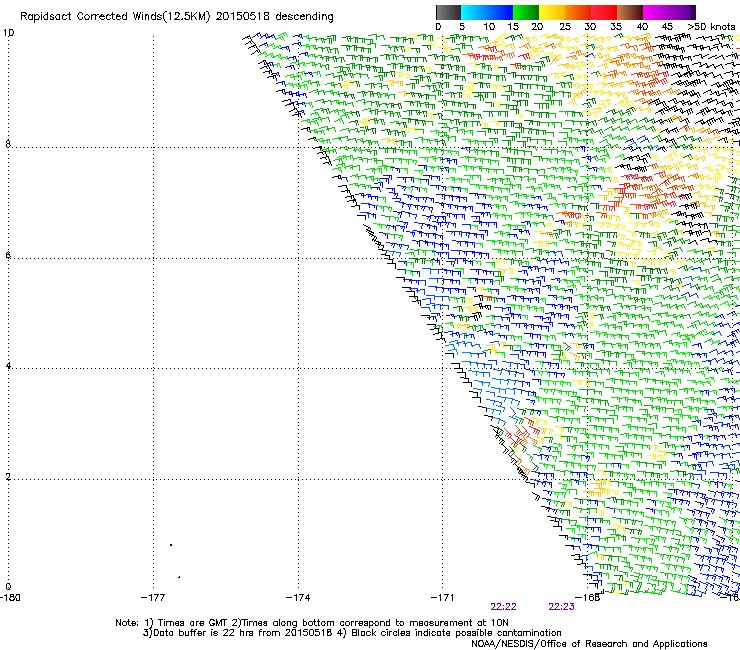Click the '22:22' purple time label
This screenshot has height=650, width=740.
pos(503,607)
